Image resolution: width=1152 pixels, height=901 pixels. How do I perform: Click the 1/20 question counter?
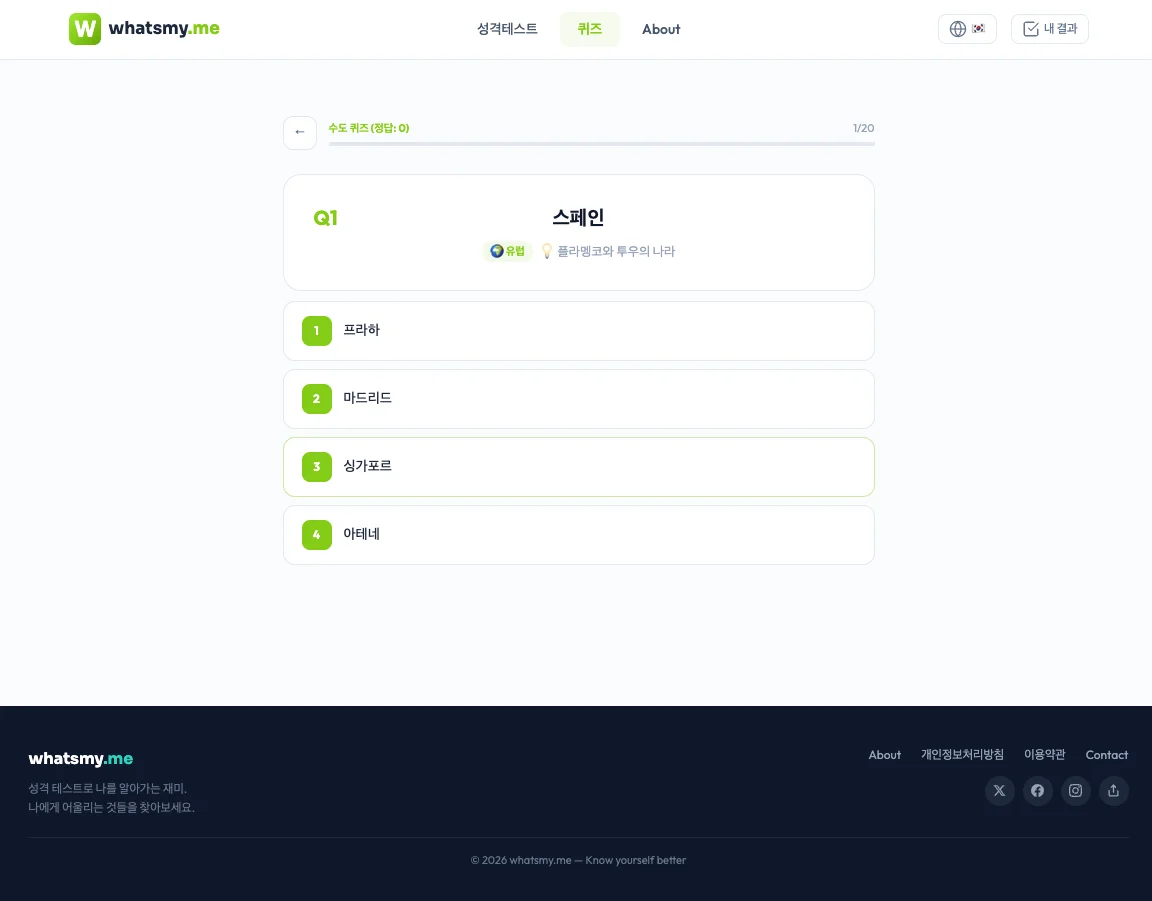(x=863, y=128)
